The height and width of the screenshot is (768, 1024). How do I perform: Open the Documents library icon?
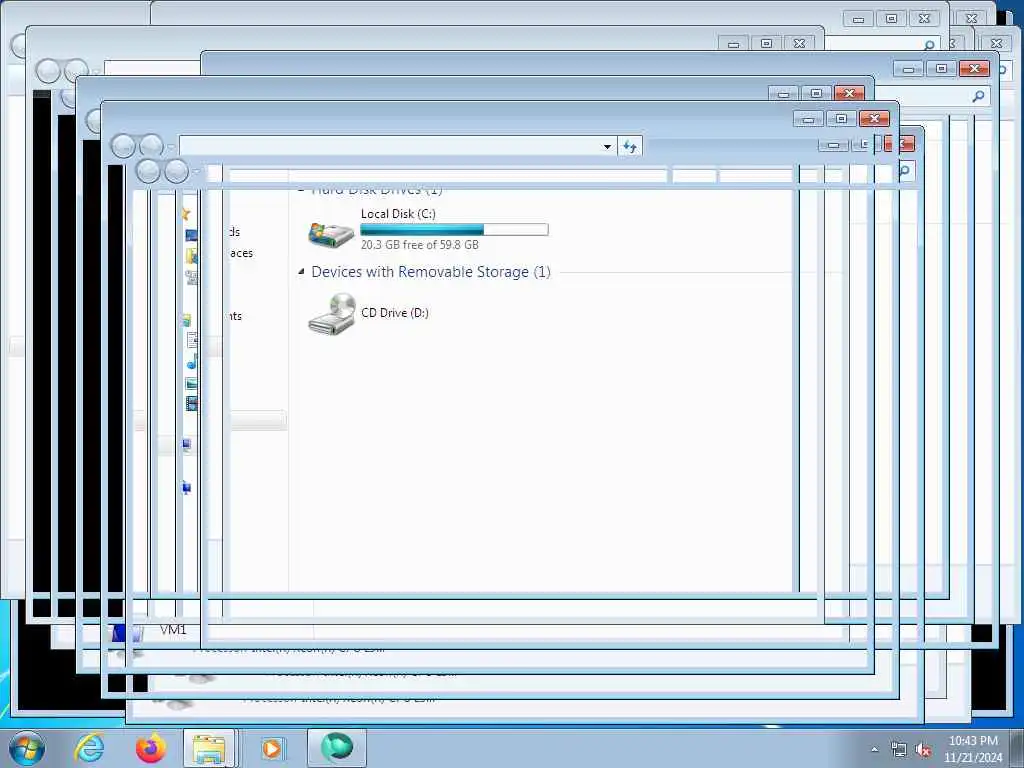tap(192, 340)
